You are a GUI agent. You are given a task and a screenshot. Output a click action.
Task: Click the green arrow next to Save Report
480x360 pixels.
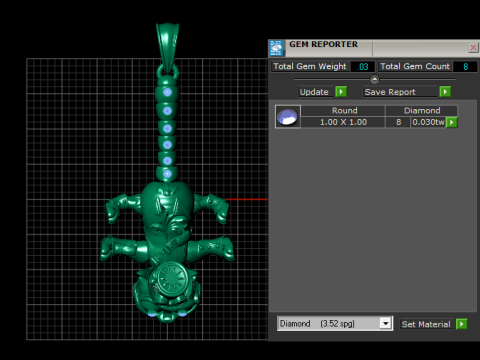pos(445,92)
